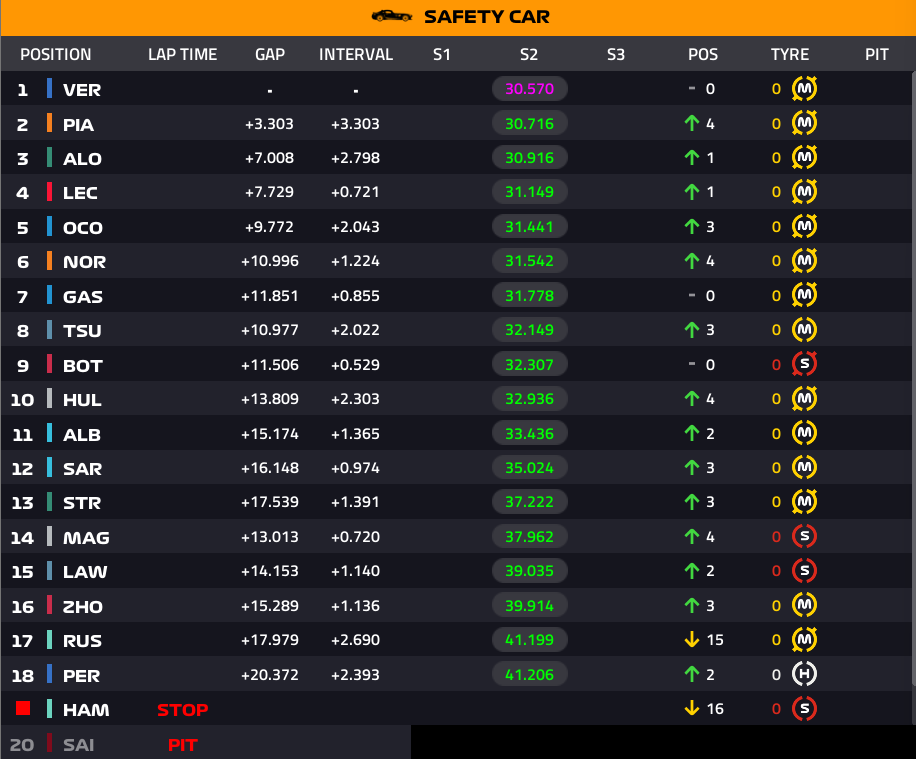The height and width of the screenshot is (759, 916).
Task: Click PIA's green up arrow position icon
Action: click(692, 123)
